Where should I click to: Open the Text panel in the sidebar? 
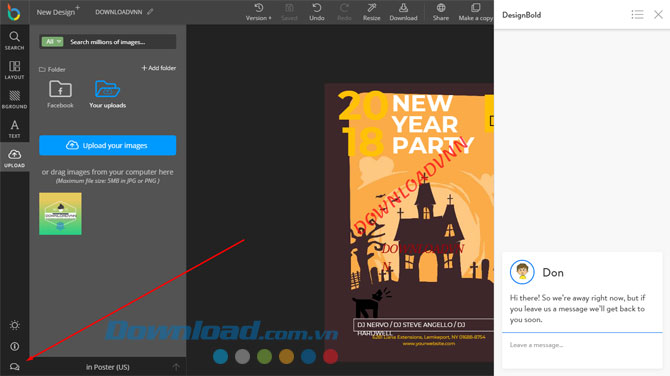(x=15, y=129)
